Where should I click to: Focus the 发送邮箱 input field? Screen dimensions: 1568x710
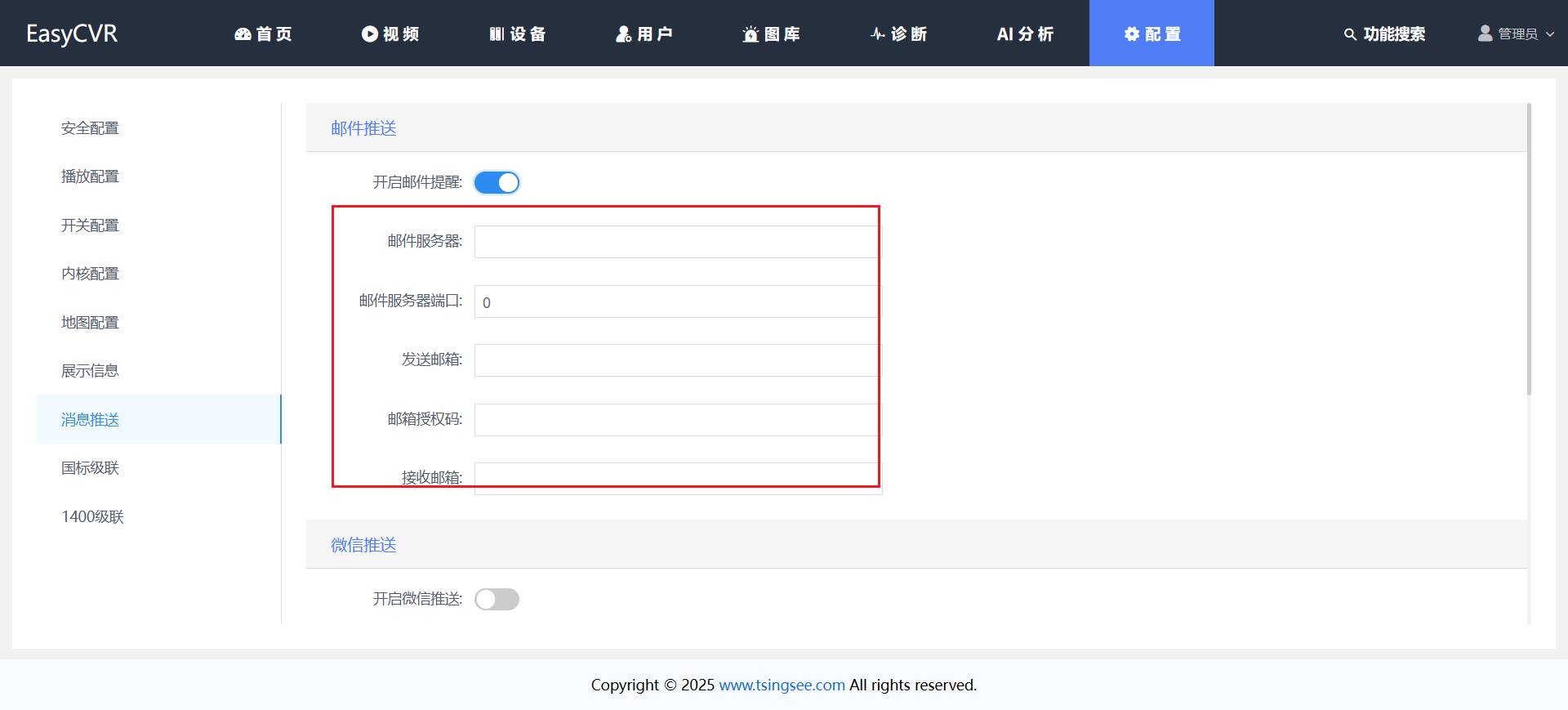tap(678, 360)
